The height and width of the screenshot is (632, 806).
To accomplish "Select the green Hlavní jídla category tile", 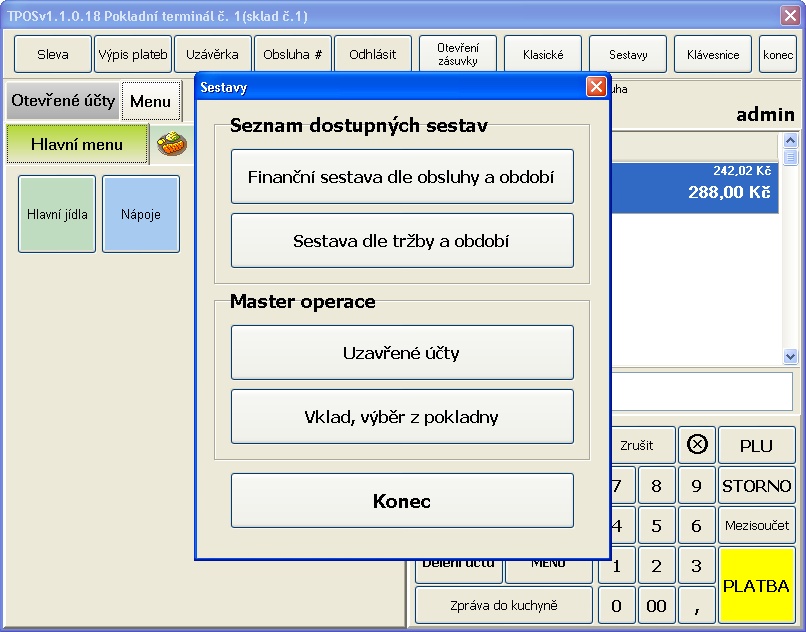I will point(57,214).
